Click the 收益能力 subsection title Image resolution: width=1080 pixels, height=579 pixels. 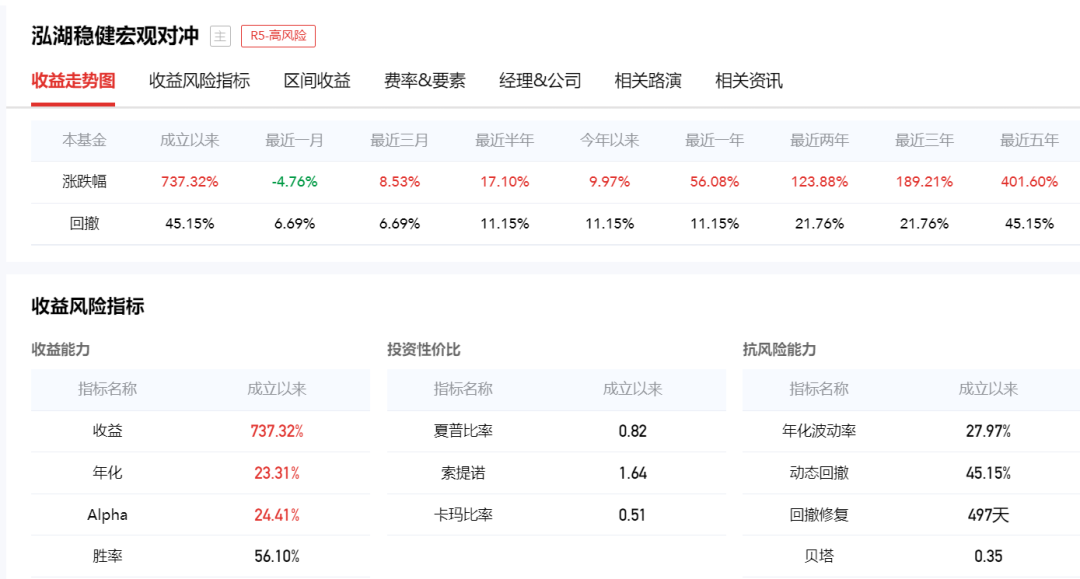pos(61,350)
